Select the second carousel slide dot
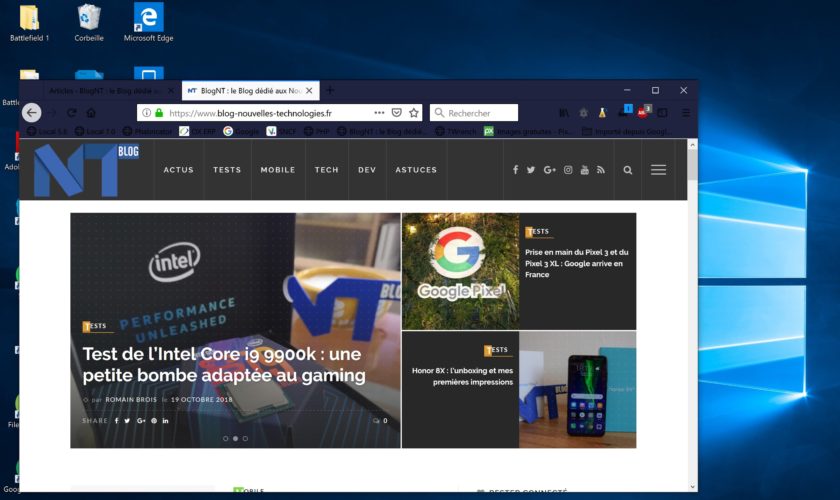Image resolution: width=840 pixels, height=500 pixels. [235, 438]
